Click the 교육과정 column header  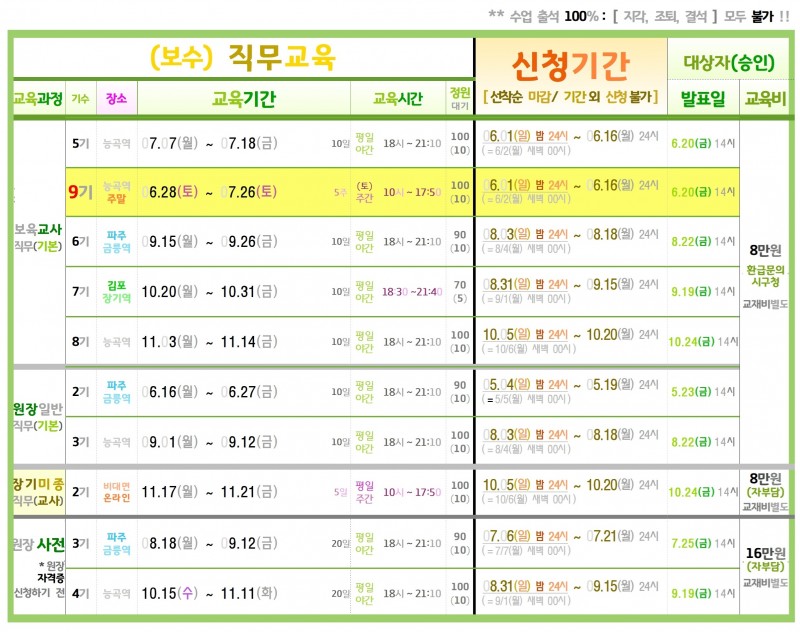[38, 98]
